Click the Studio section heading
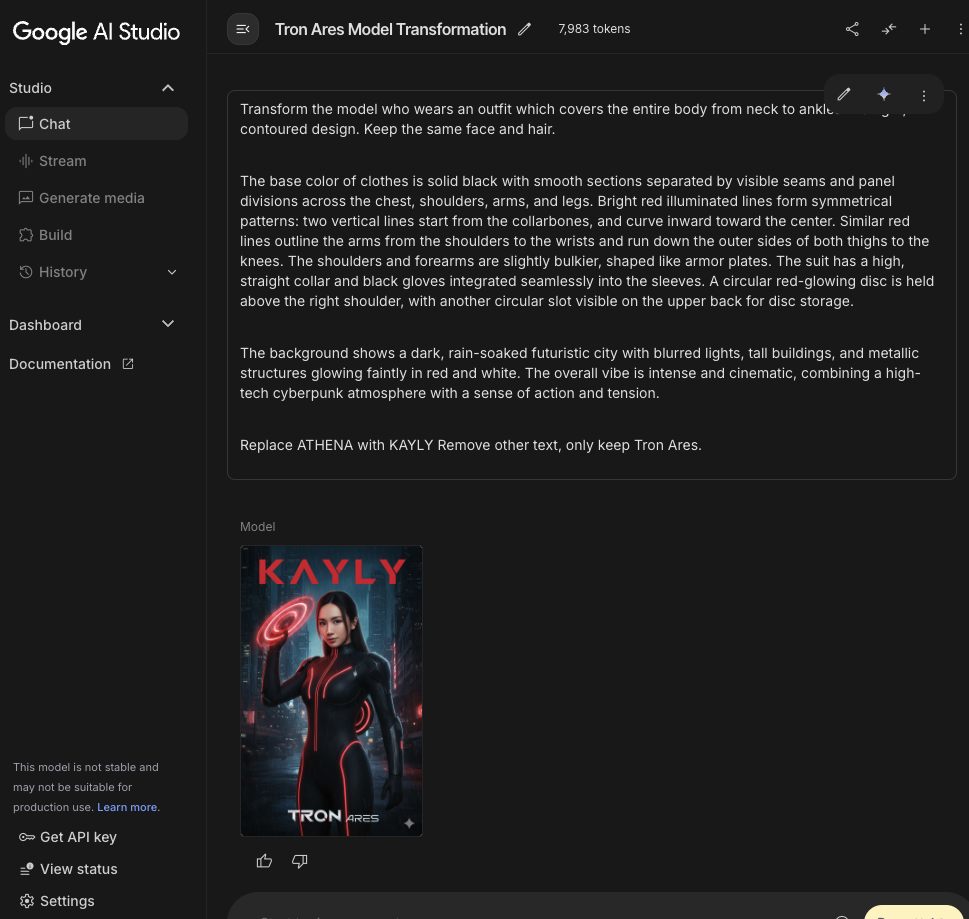969x919 pixels. 30,88
